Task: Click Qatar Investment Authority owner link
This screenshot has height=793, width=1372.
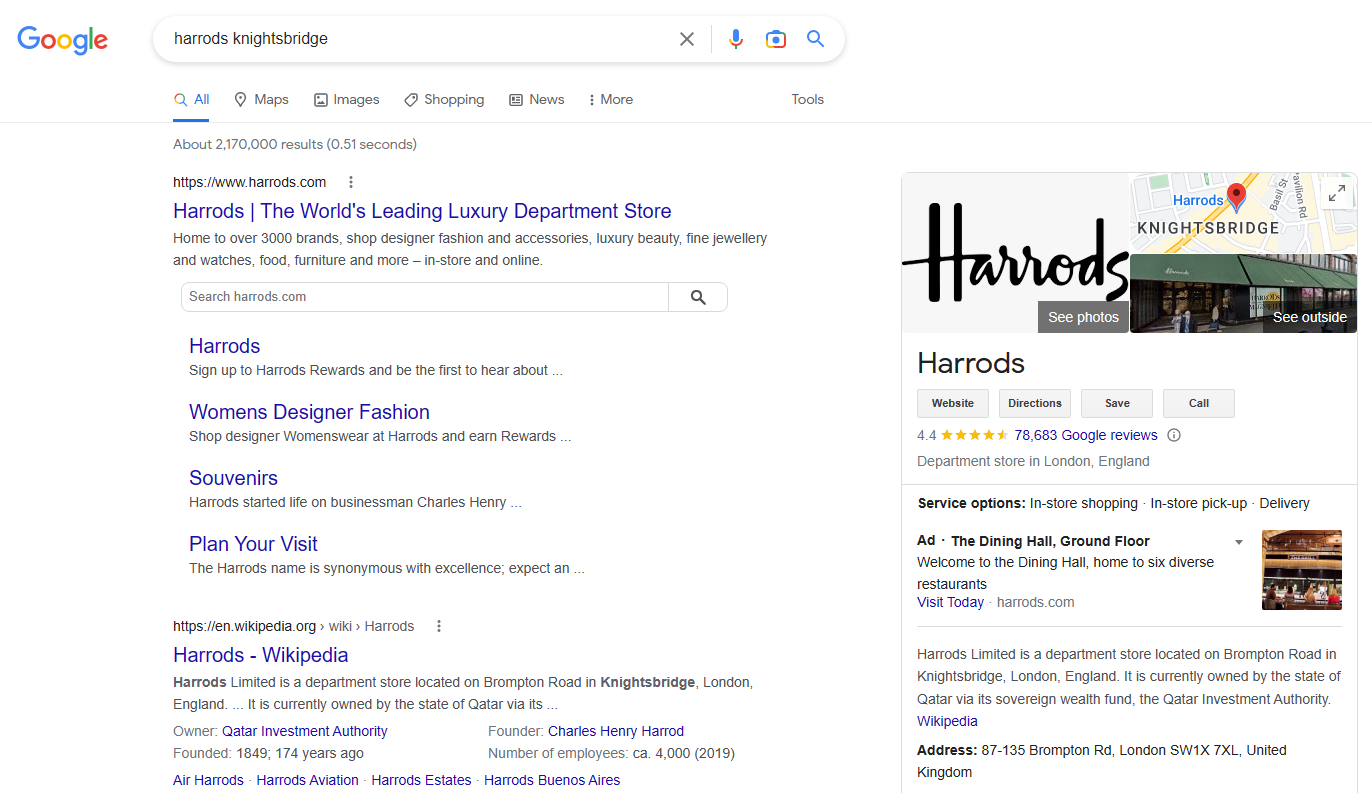Action: pos(304,731)
